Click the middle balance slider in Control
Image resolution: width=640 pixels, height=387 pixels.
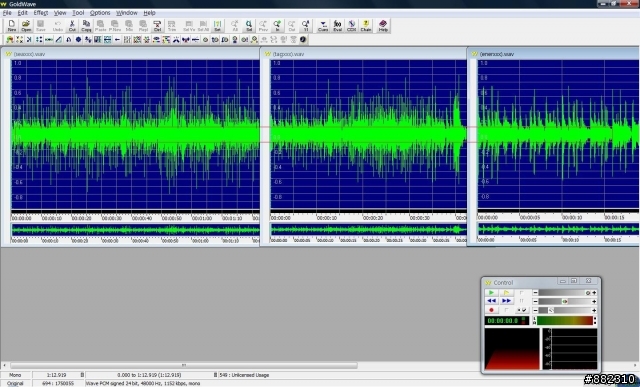[x=565, y=301]
